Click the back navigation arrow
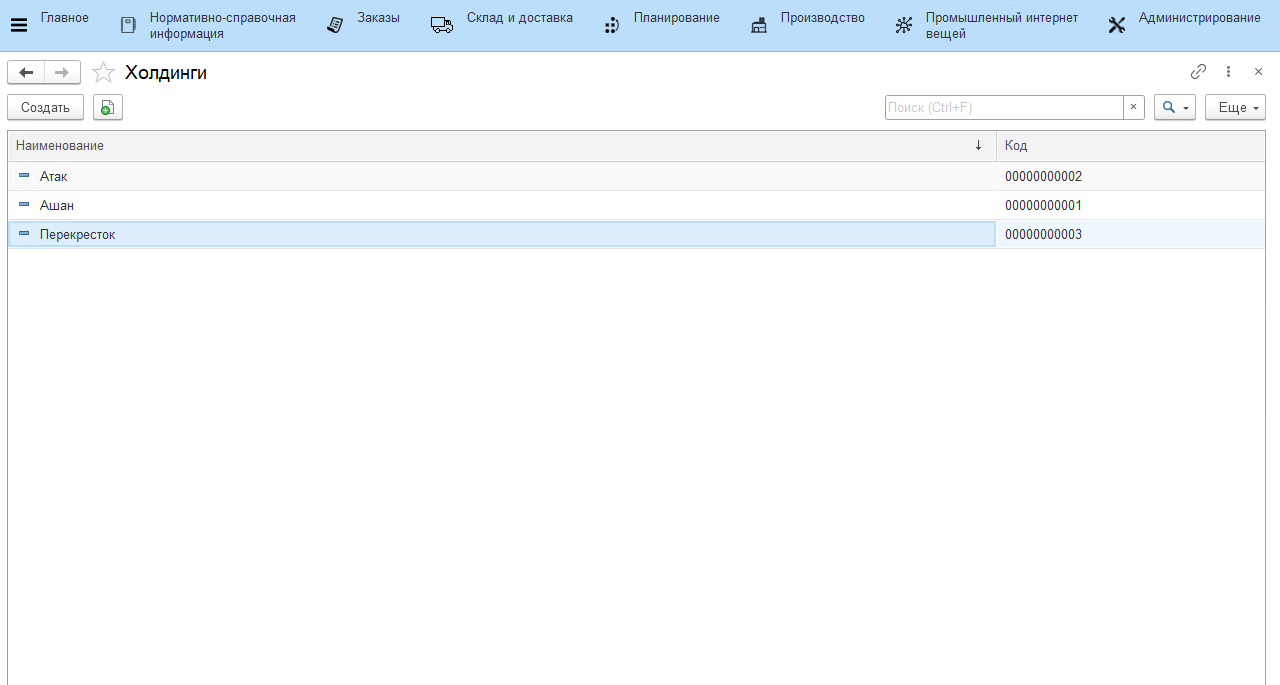 pyautogui.click(x=26, y=72)
